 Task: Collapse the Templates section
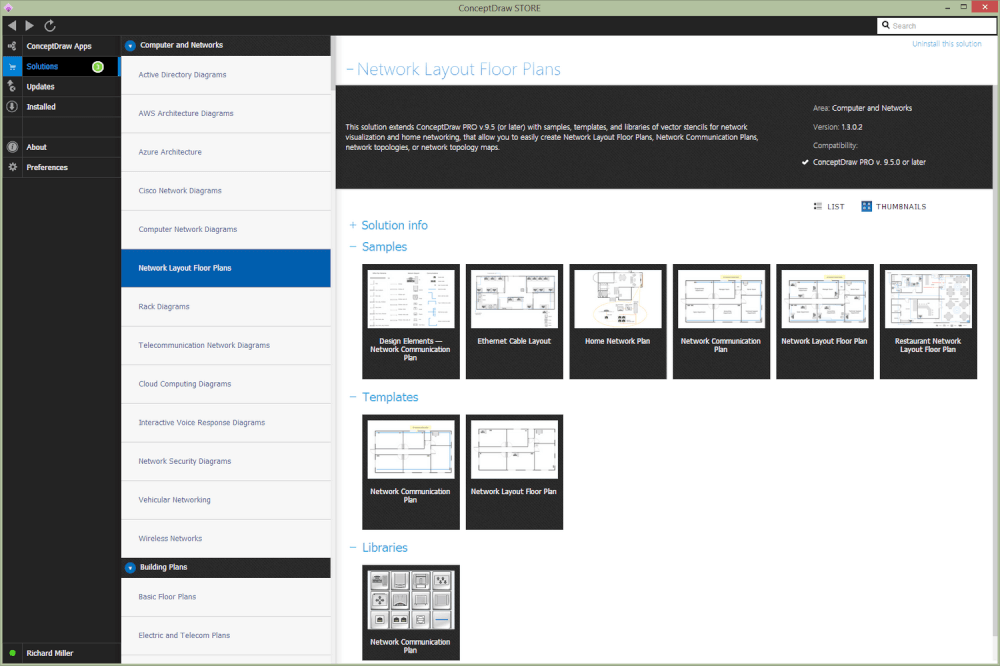click(353, 397)
